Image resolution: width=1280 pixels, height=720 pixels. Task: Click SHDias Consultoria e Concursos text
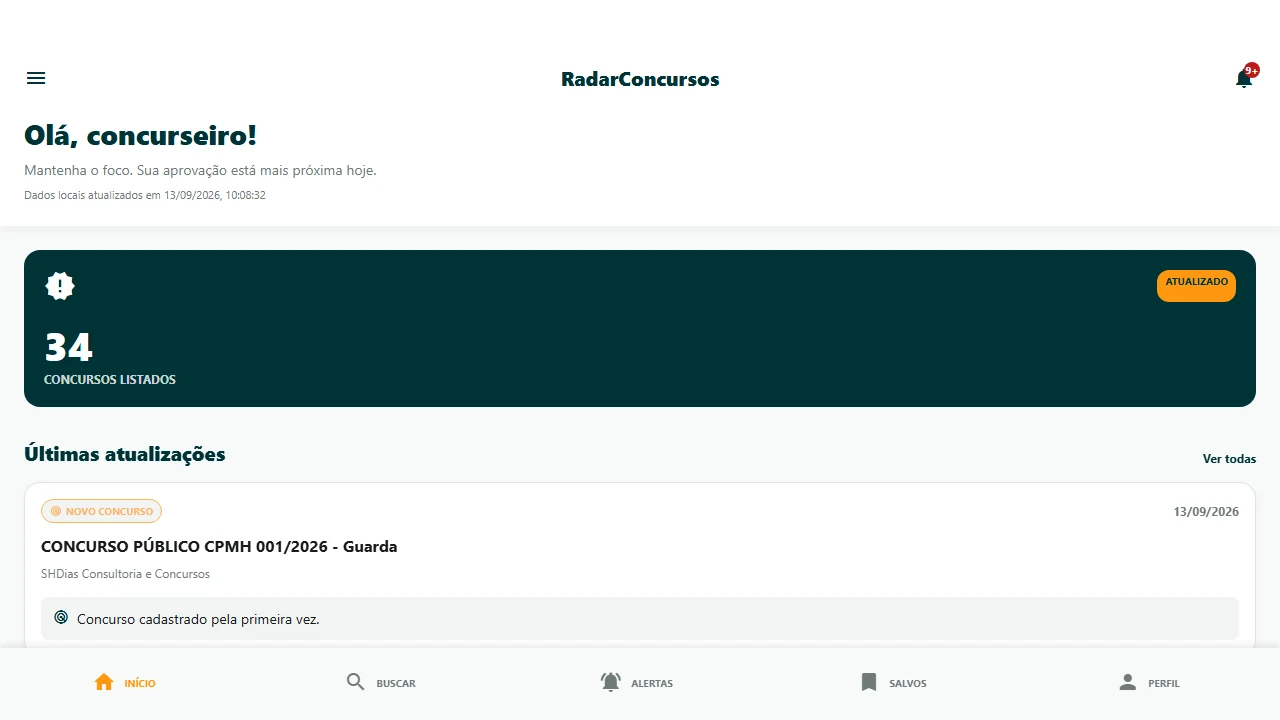[x=125, y=574]
